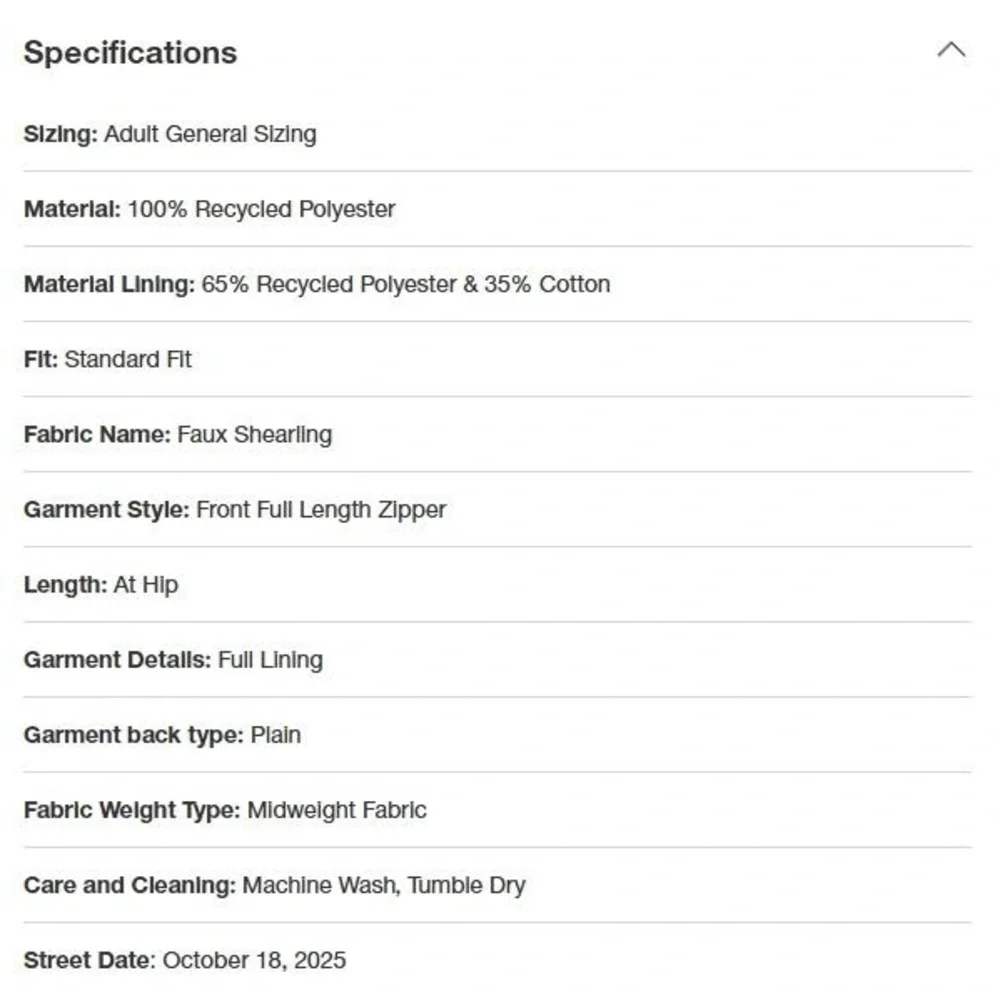Click the Front Full Length Zipper text
Image resolution: width=1000 pixels, height=1000 pixels.
pyautogui.click(x=321, y=510)
